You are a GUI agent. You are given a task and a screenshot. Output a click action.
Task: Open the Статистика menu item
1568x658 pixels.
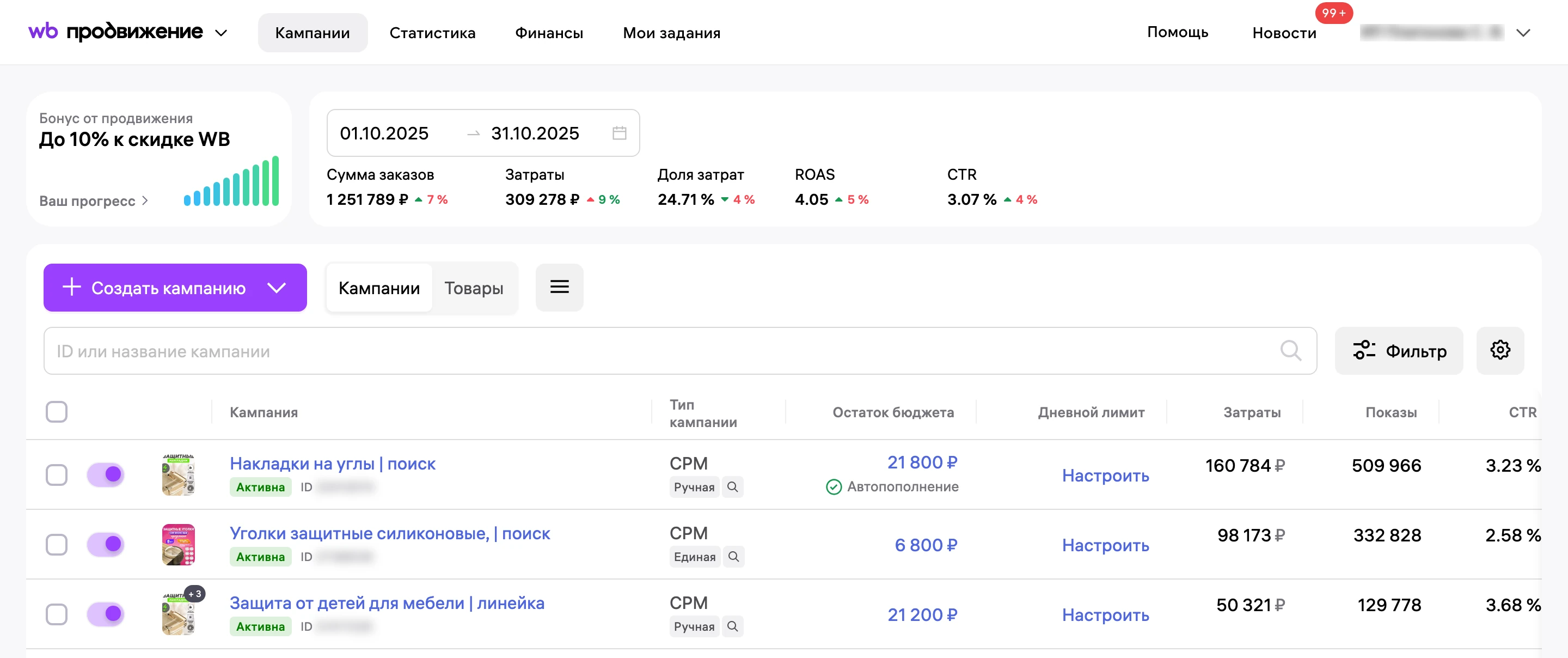coord(432,33)
